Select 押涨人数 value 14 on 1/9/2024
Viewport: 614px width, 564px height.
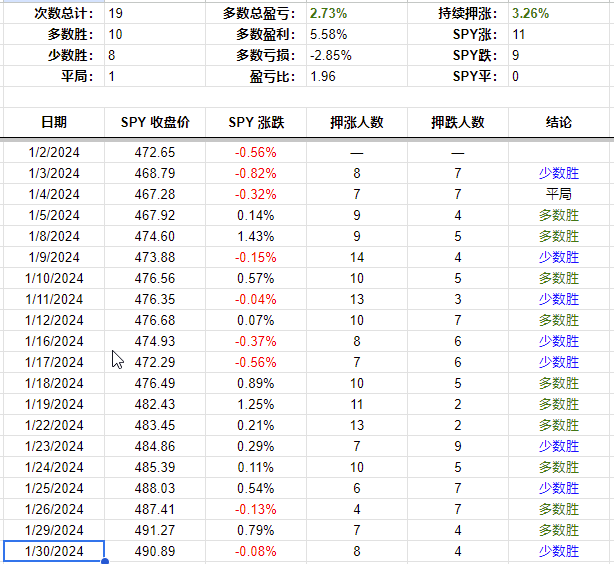tap(357, 257)
